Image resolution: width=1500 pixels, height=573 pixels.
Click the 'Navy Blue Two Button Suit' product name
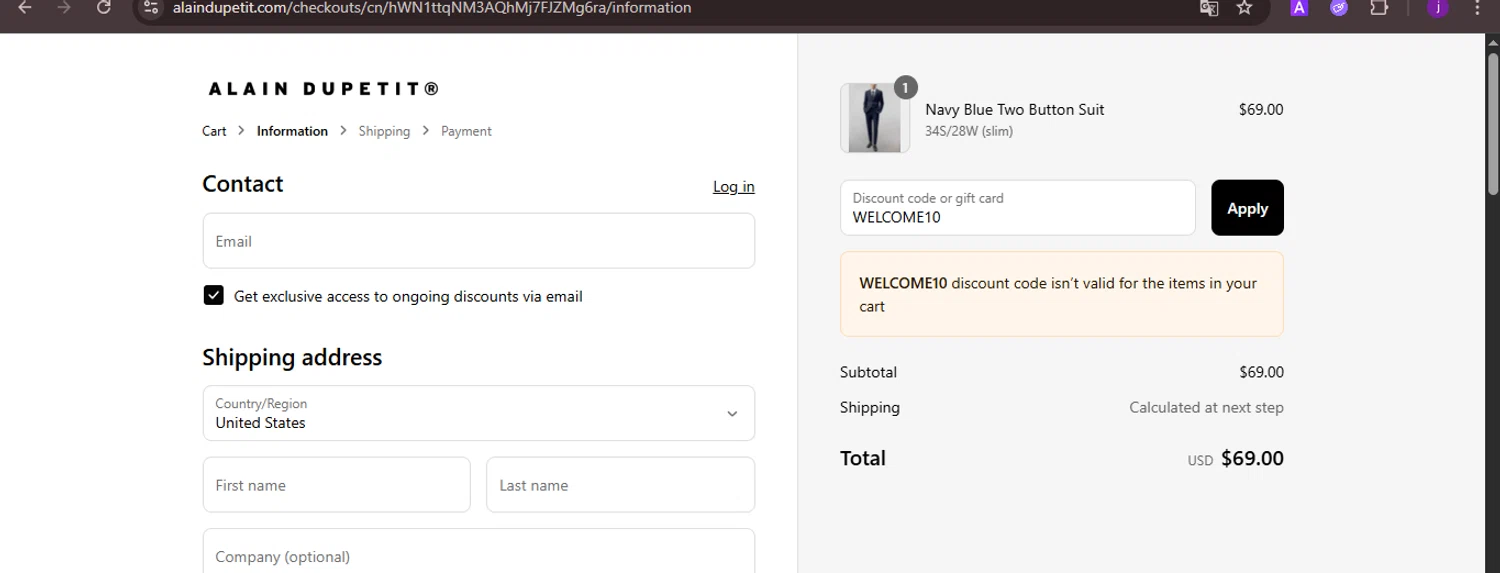point(1015,110)
